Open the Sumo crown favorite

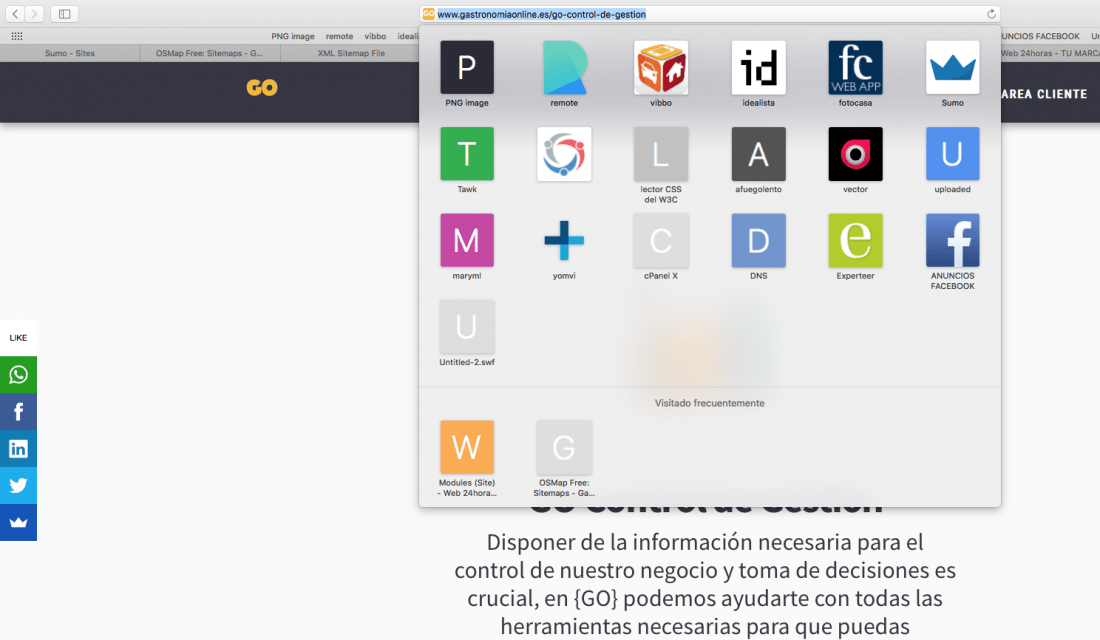pyautogui.click(x=952, y=67)
